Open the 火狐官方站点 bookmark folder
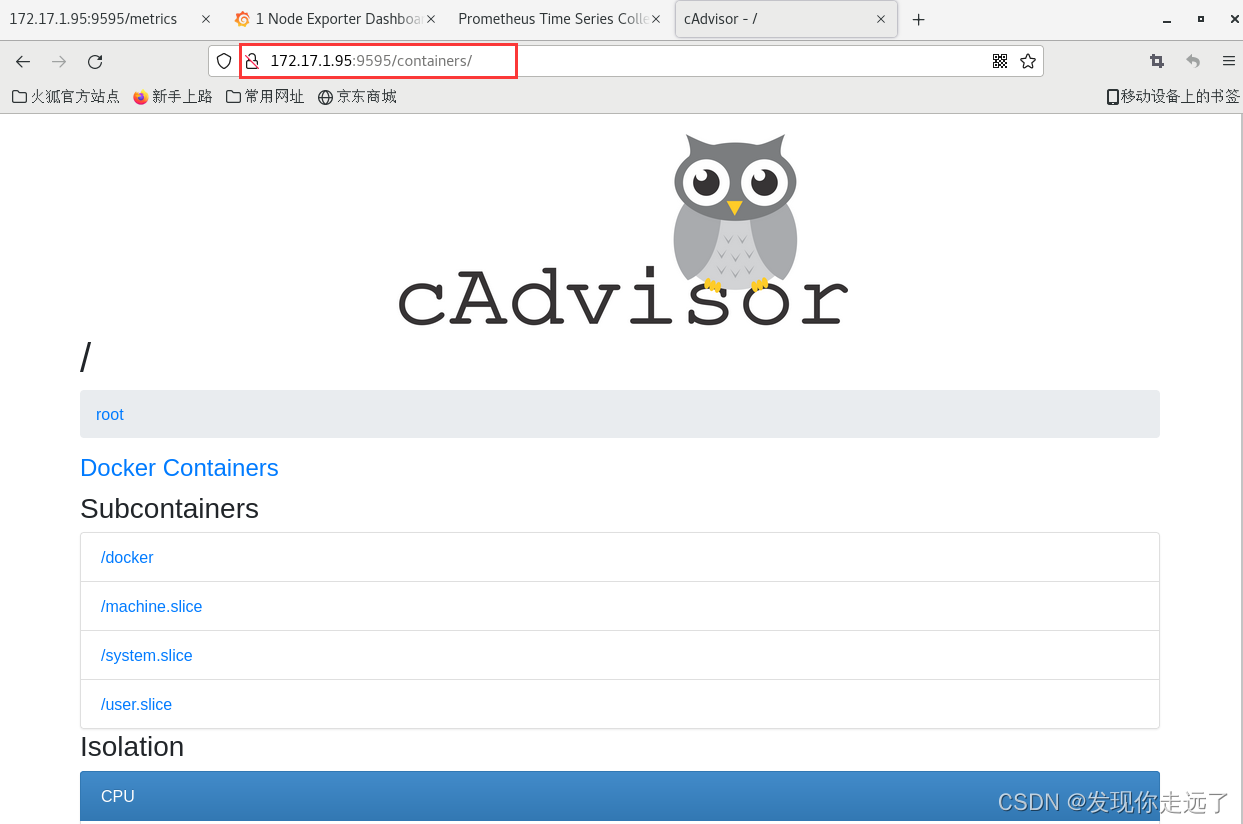This screenshot has width=1243, height=824. 66,97
